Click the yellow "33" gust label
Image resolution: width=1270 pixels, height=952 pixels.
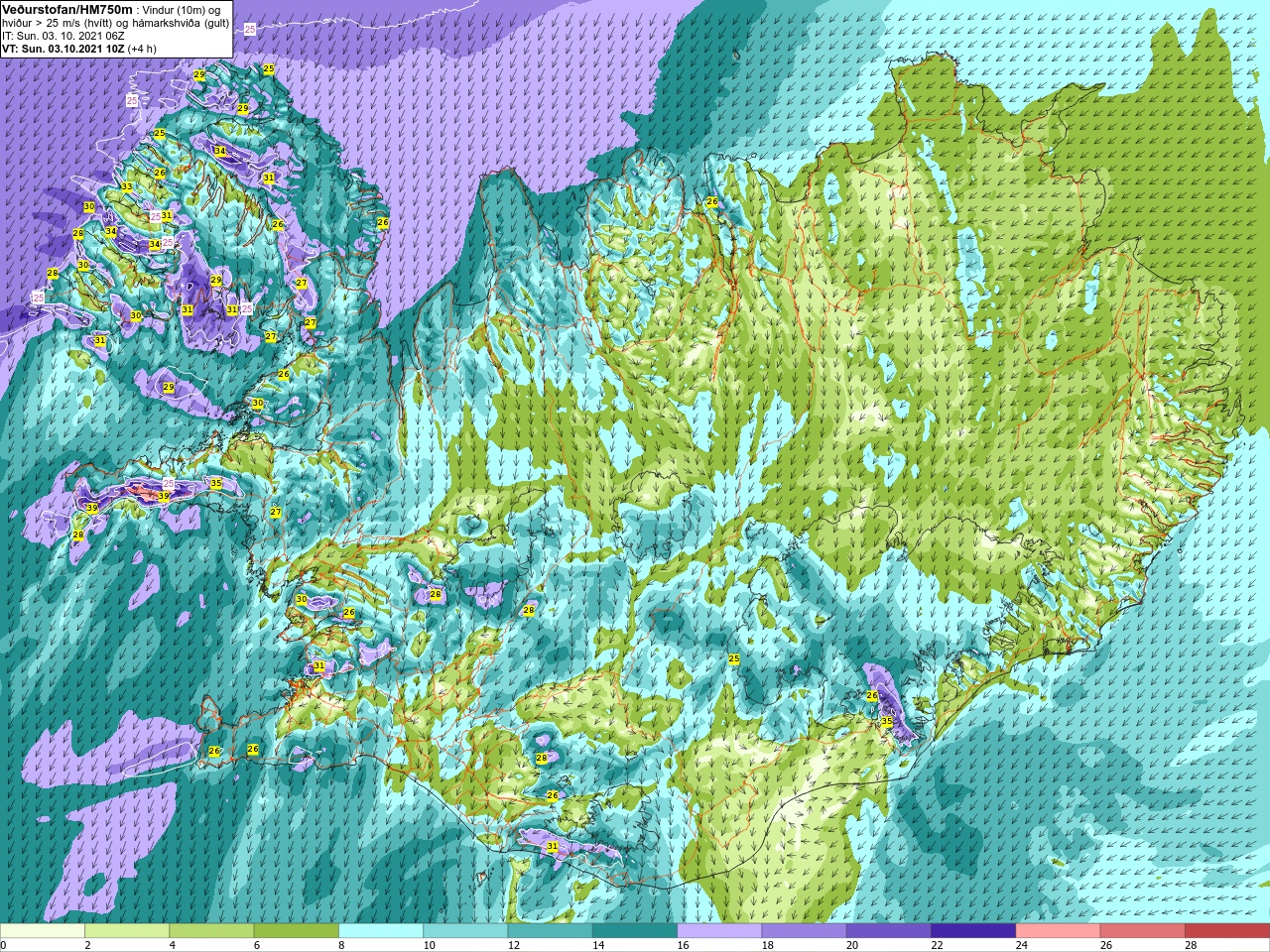[x=127, y=186]
